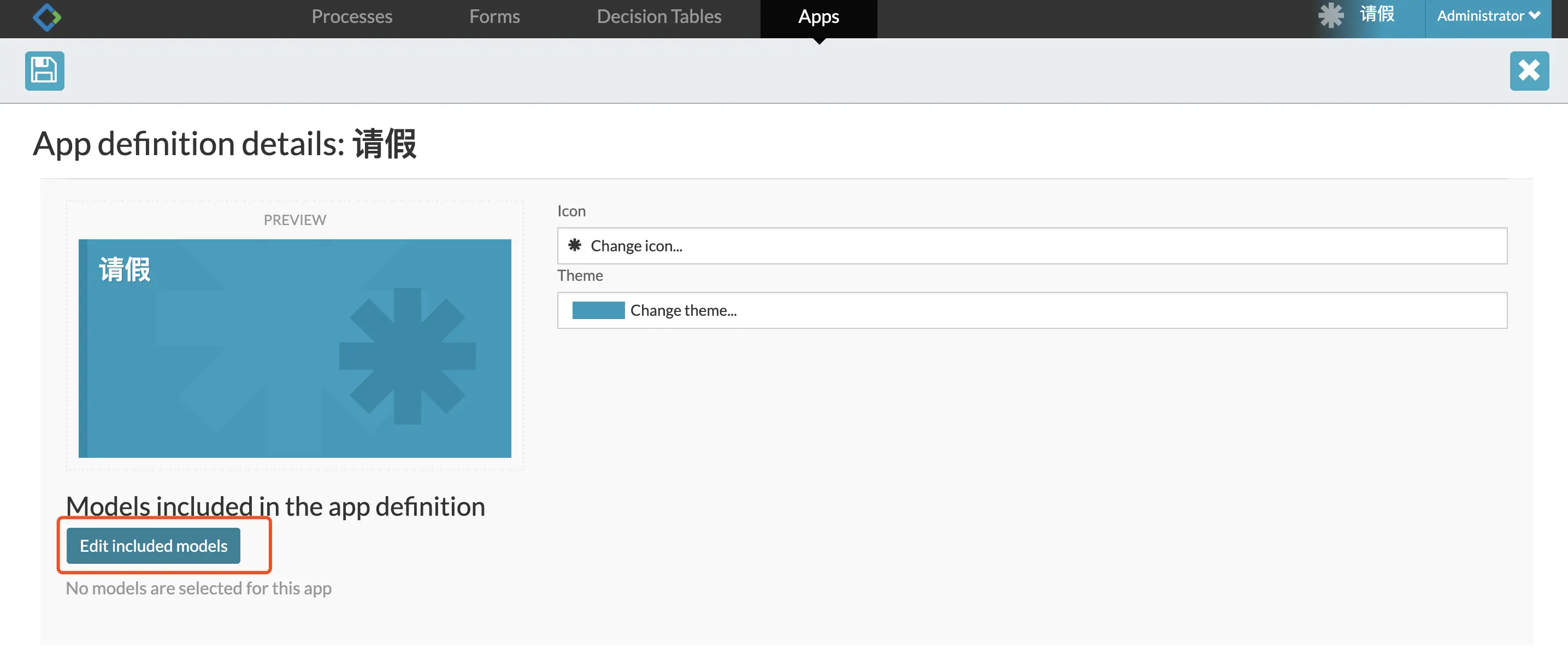The height and width of the screenshot is (672, 1568).
Task: Switch to the Forms tab
Action: (494, 16)
